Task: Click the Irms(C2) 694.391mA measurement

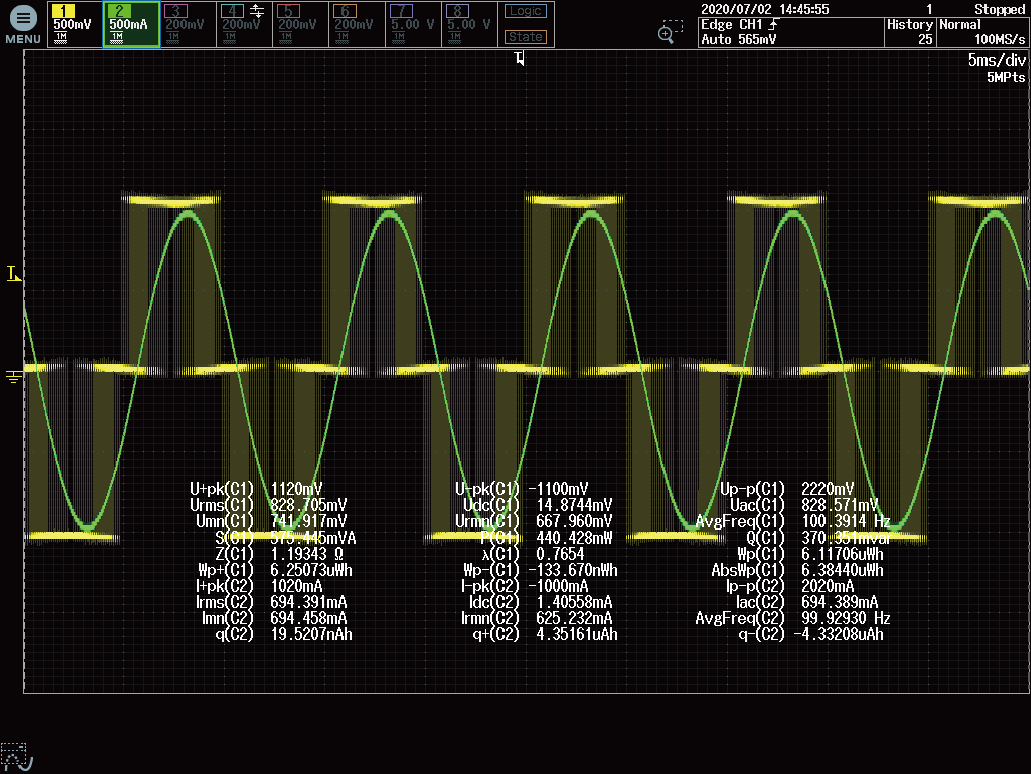Action: click(x=272, y=602)
